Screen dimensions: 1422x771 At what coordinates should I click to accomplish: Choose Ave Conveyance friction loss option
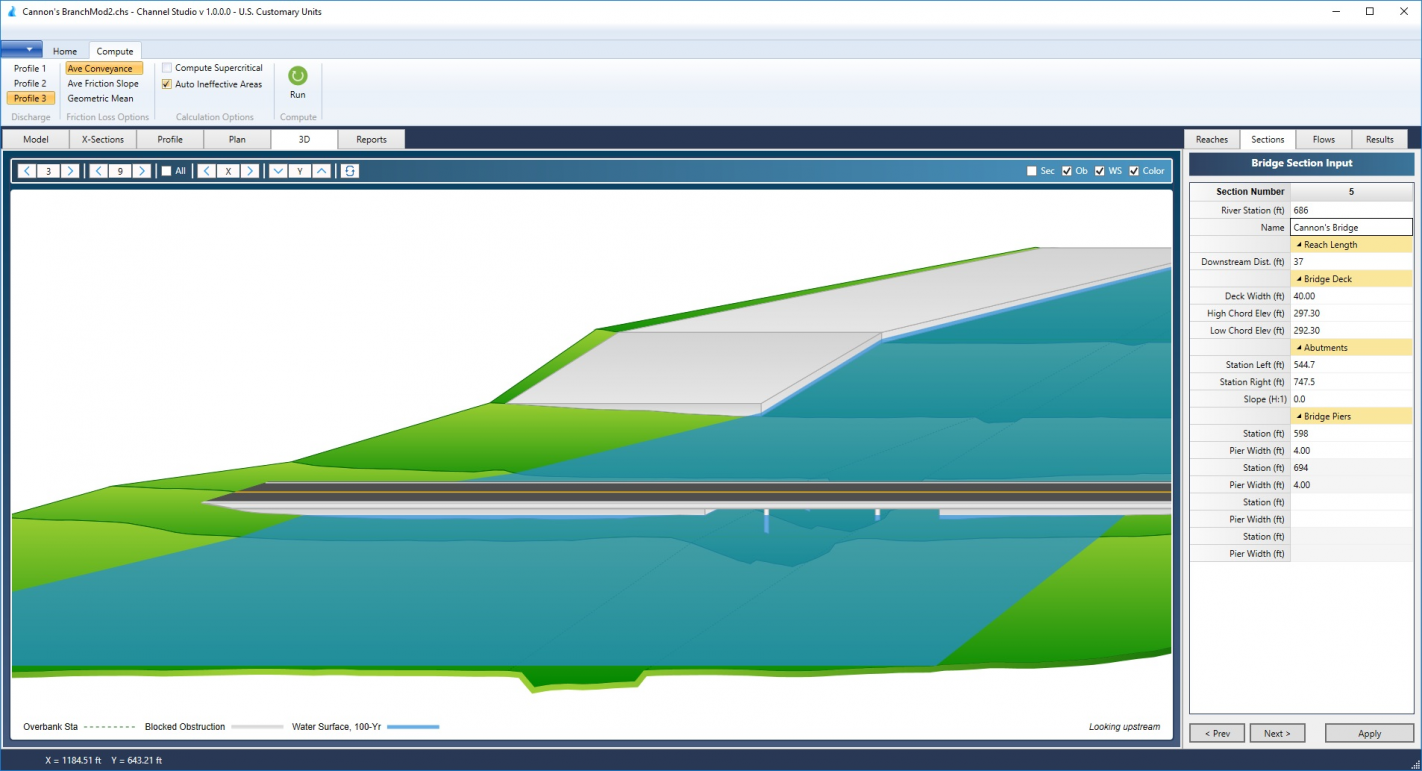pyautogui.click(x=104, y=69)
